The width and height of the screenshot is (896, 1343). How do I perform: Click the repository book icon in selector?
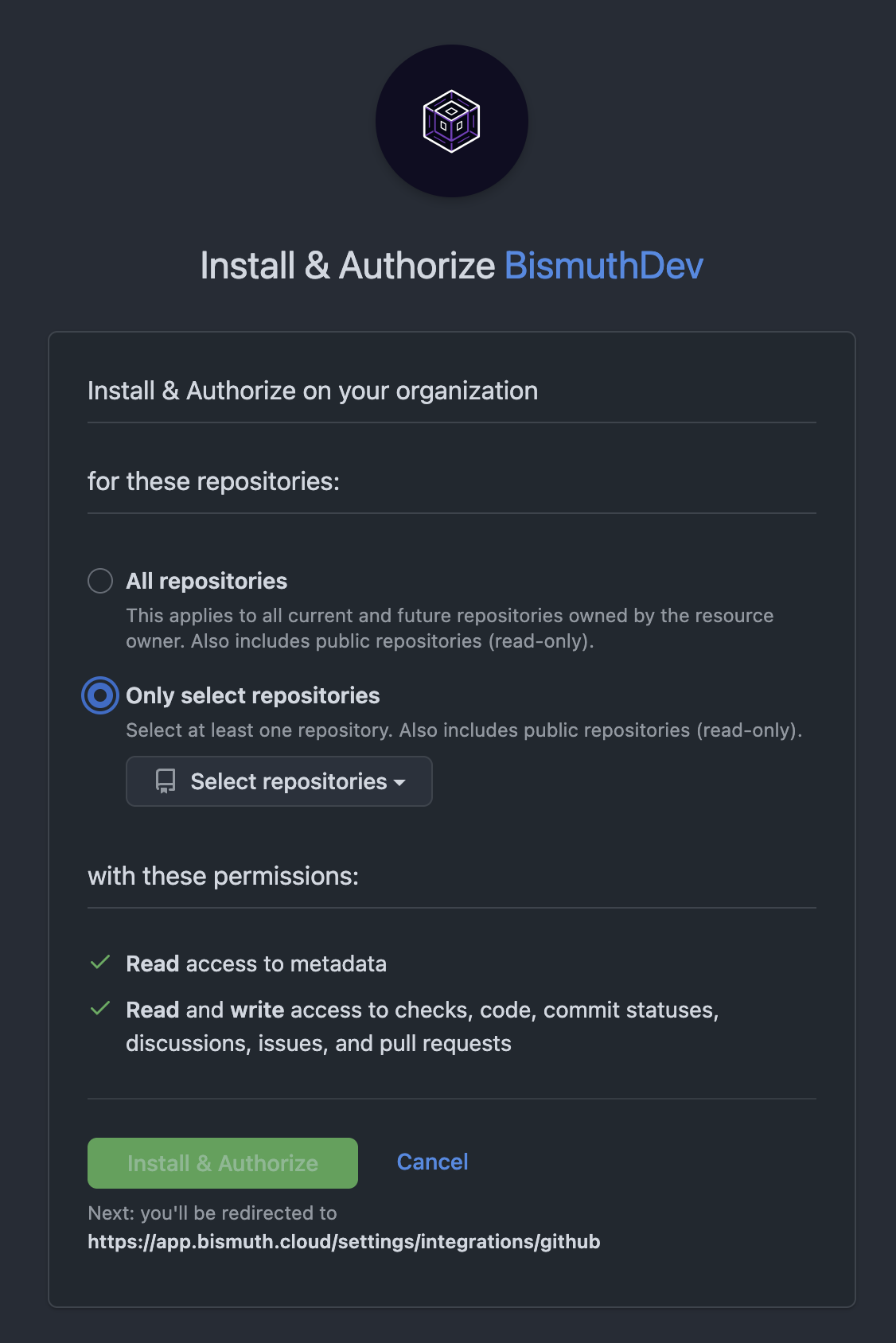(166, 781)
